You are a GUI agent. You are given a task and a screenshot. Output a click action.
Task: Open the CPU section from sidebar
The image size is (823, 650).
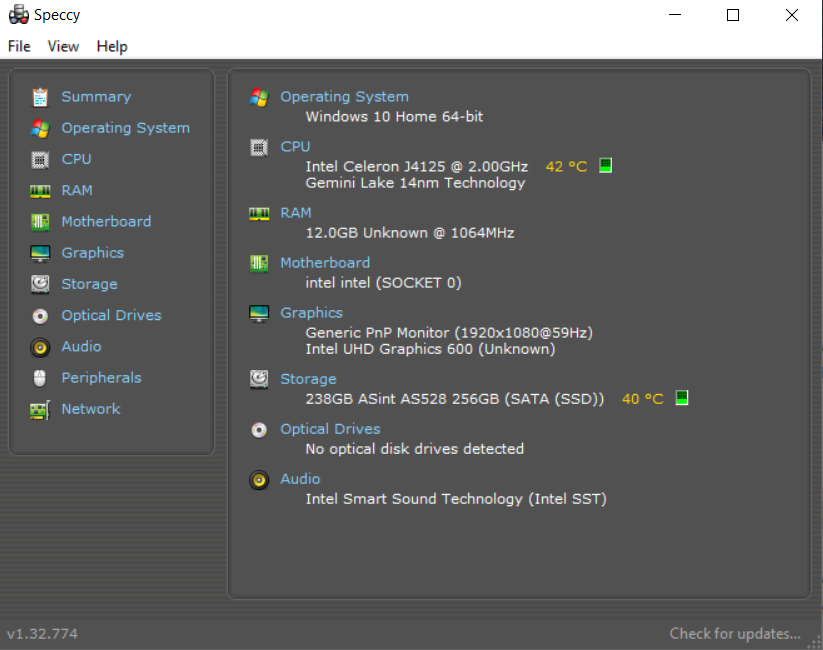pyautogui.click(x=76, y=160)
